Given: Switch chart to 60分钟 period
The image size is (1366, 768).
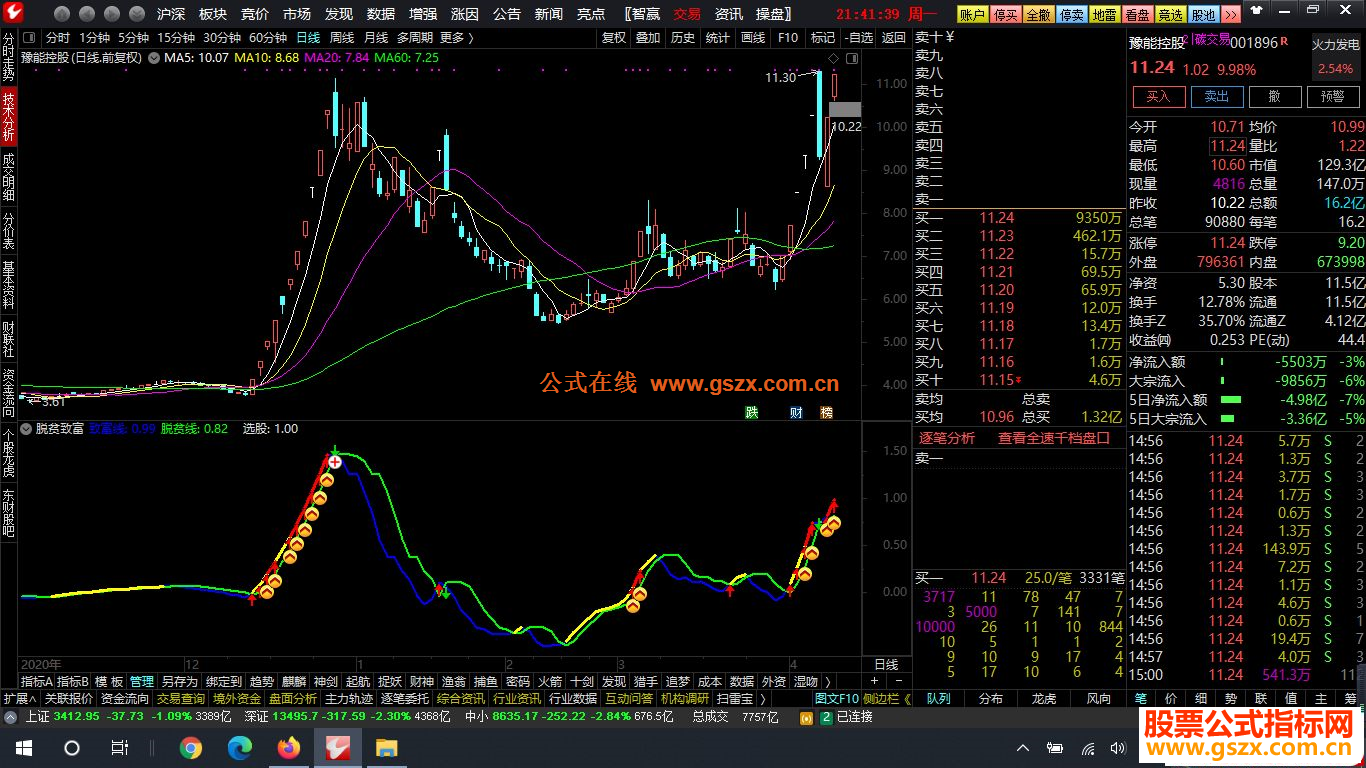Looking at the screenshot, I should coord(269,38).
